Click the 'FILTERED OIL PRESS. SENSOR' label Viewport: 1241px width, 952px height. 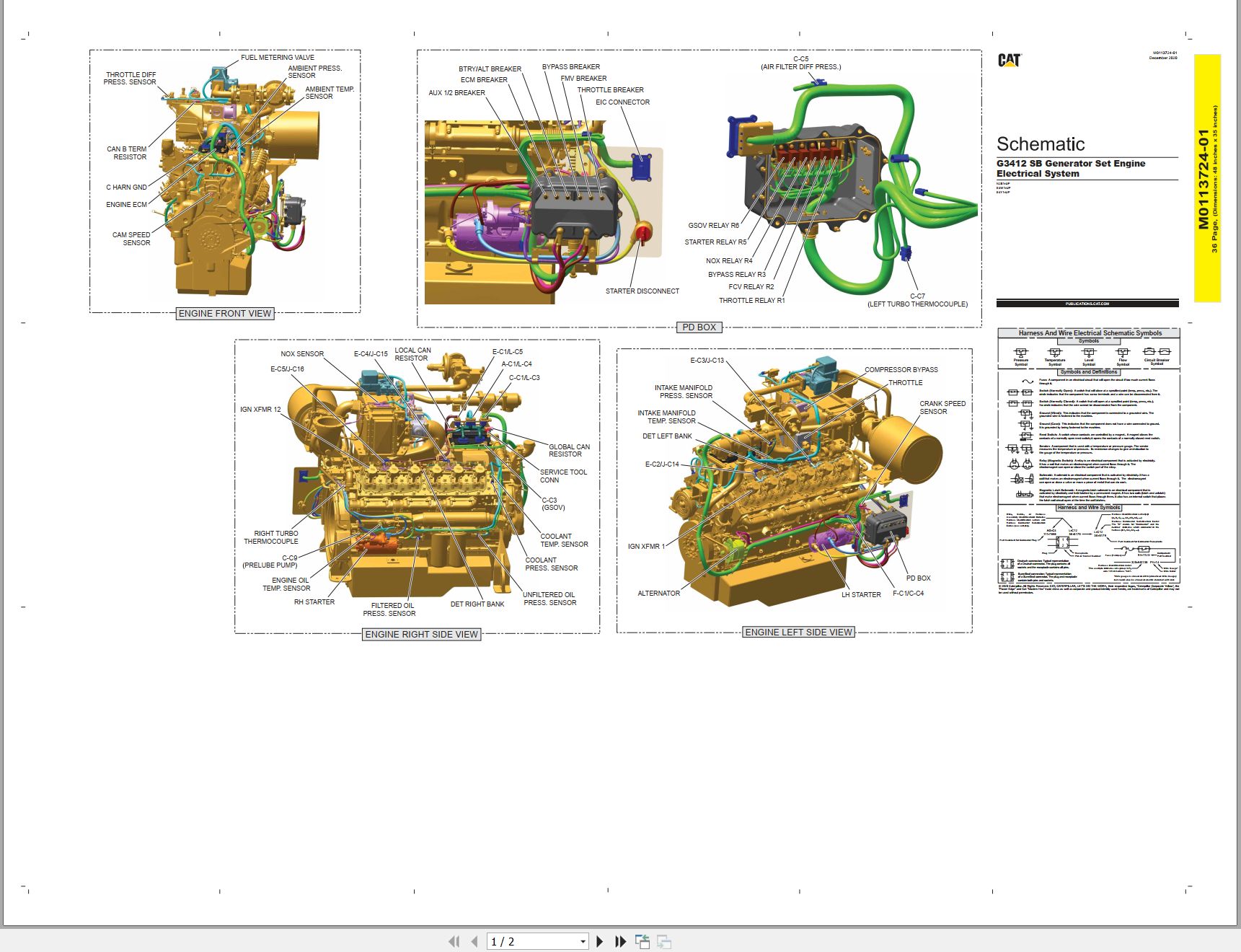point(389,610)
